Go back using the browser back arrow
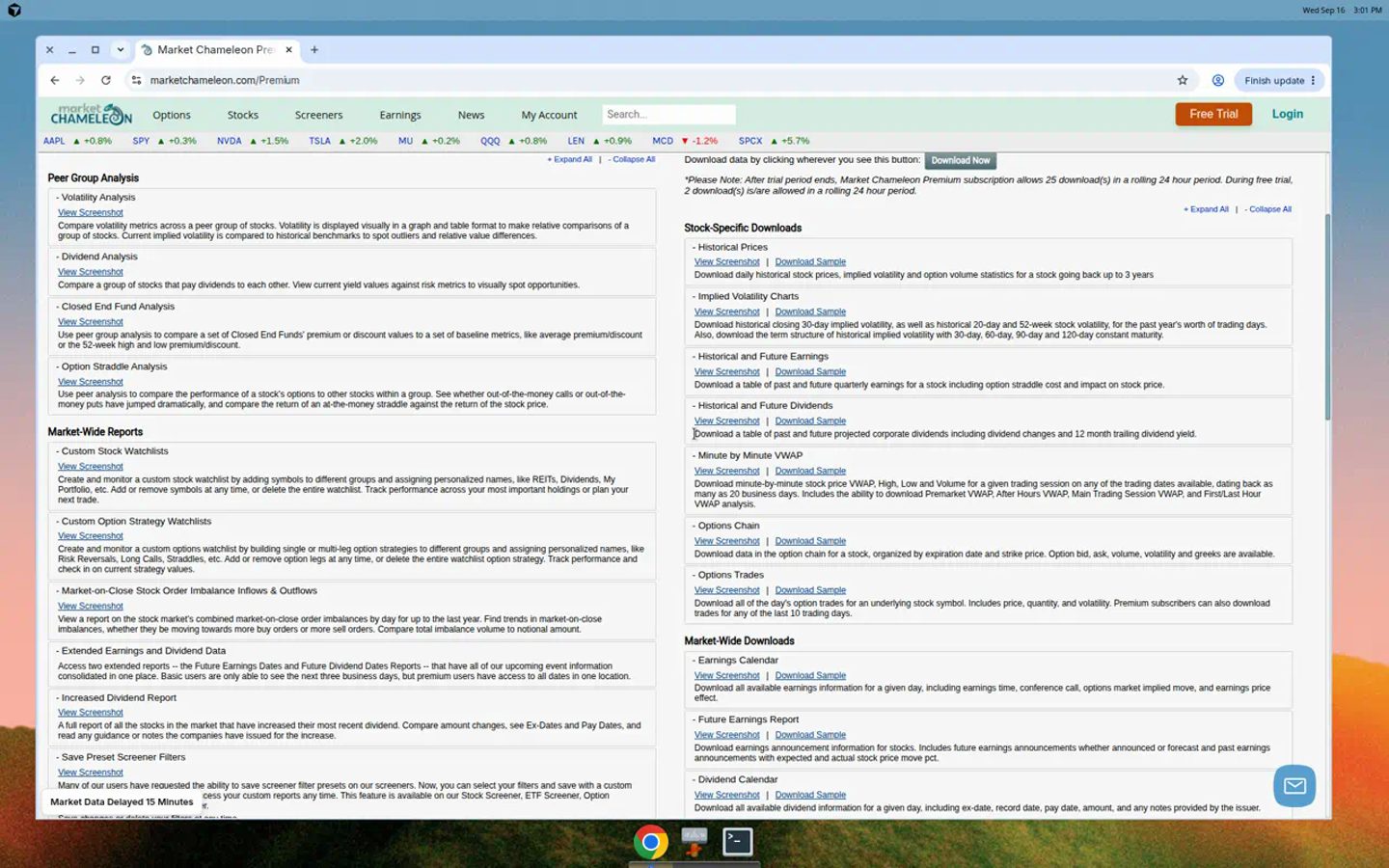 [x=55, y=80]
